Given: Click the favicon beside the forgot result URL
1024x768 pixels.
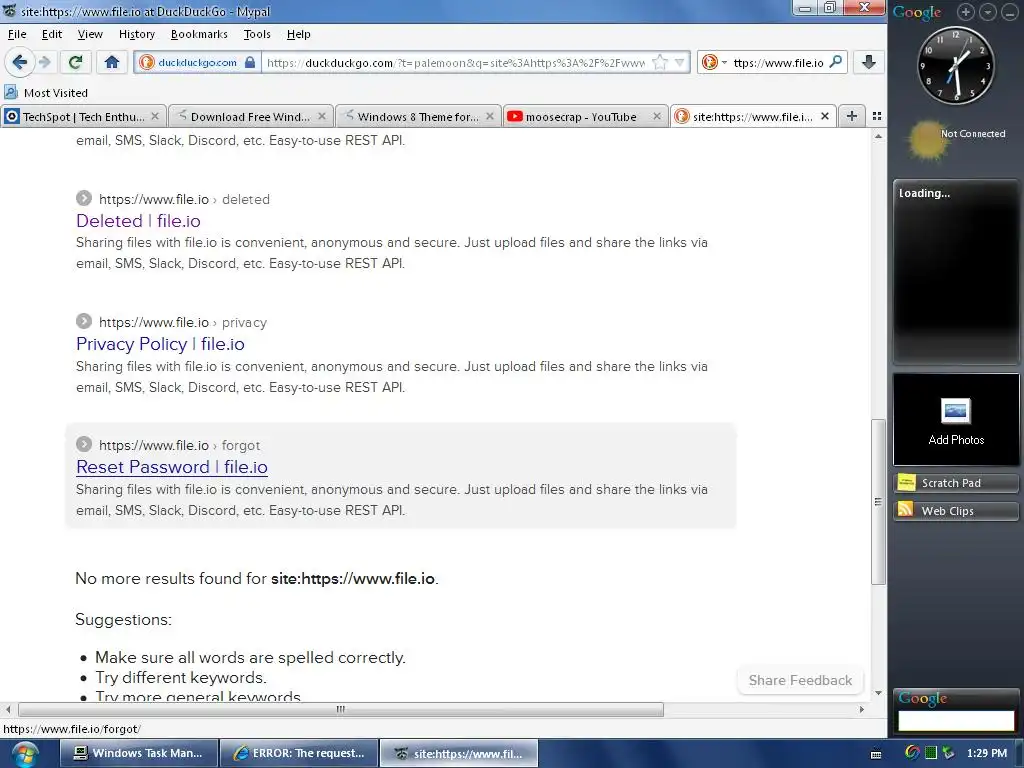Looking at the screenshot, I should tap(84, 444).
